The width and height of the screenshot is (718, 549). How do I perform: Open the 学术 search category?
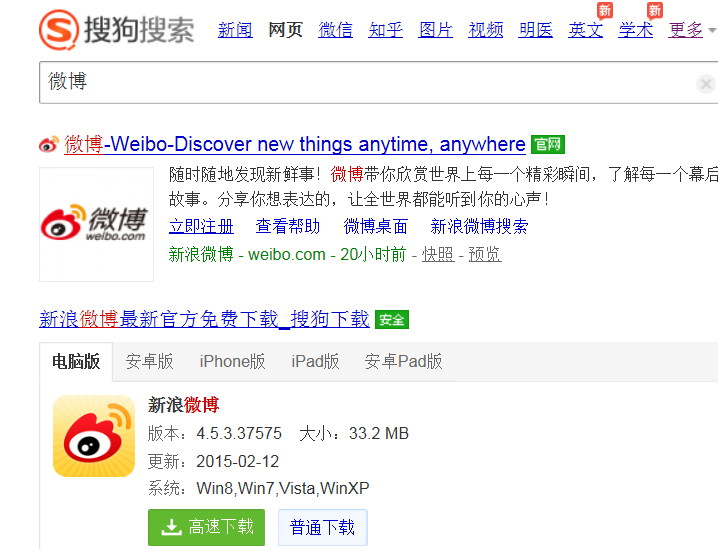point(635,30)
